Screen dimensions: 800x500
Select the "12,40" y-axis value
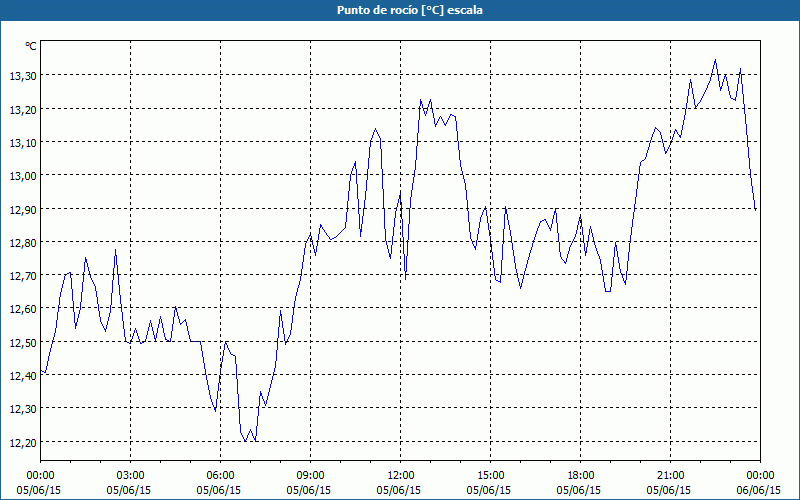[x=23, y=376]
